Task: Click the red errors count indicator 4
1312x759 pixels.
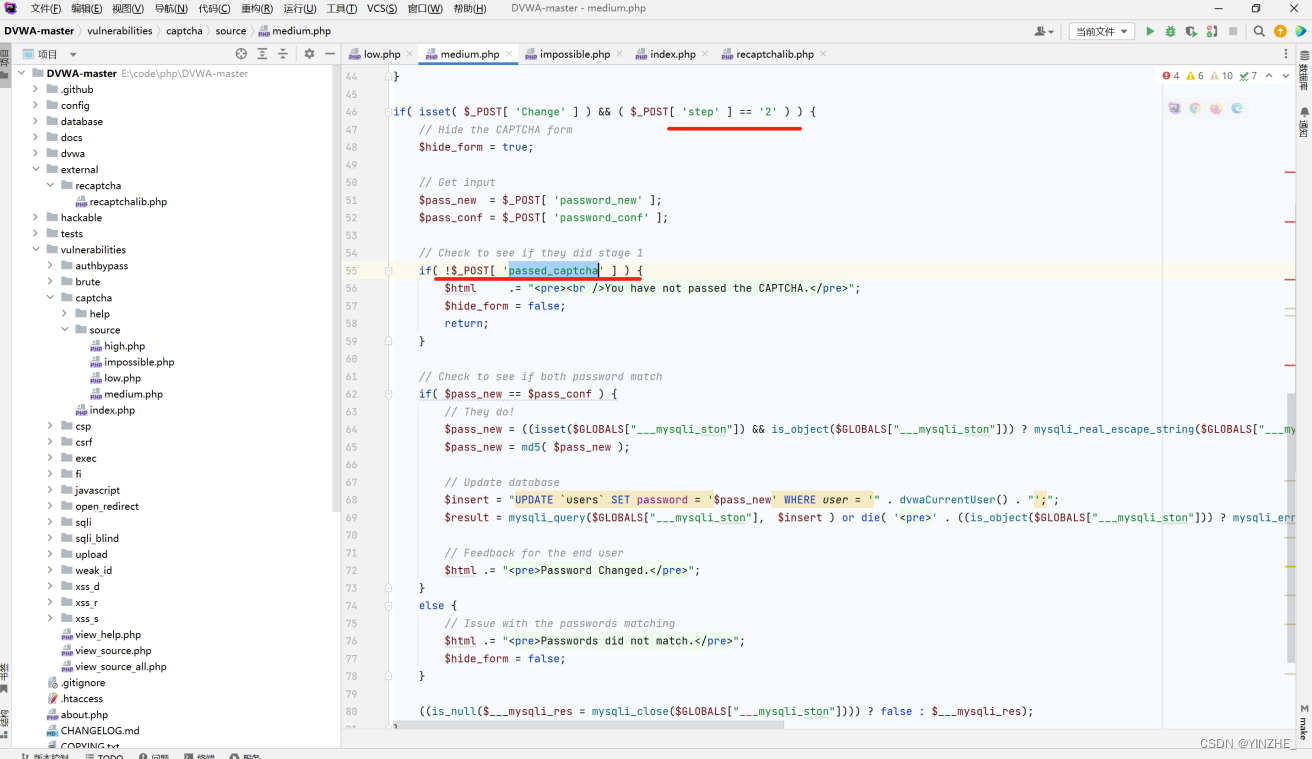Action: tap(1171, 76)
